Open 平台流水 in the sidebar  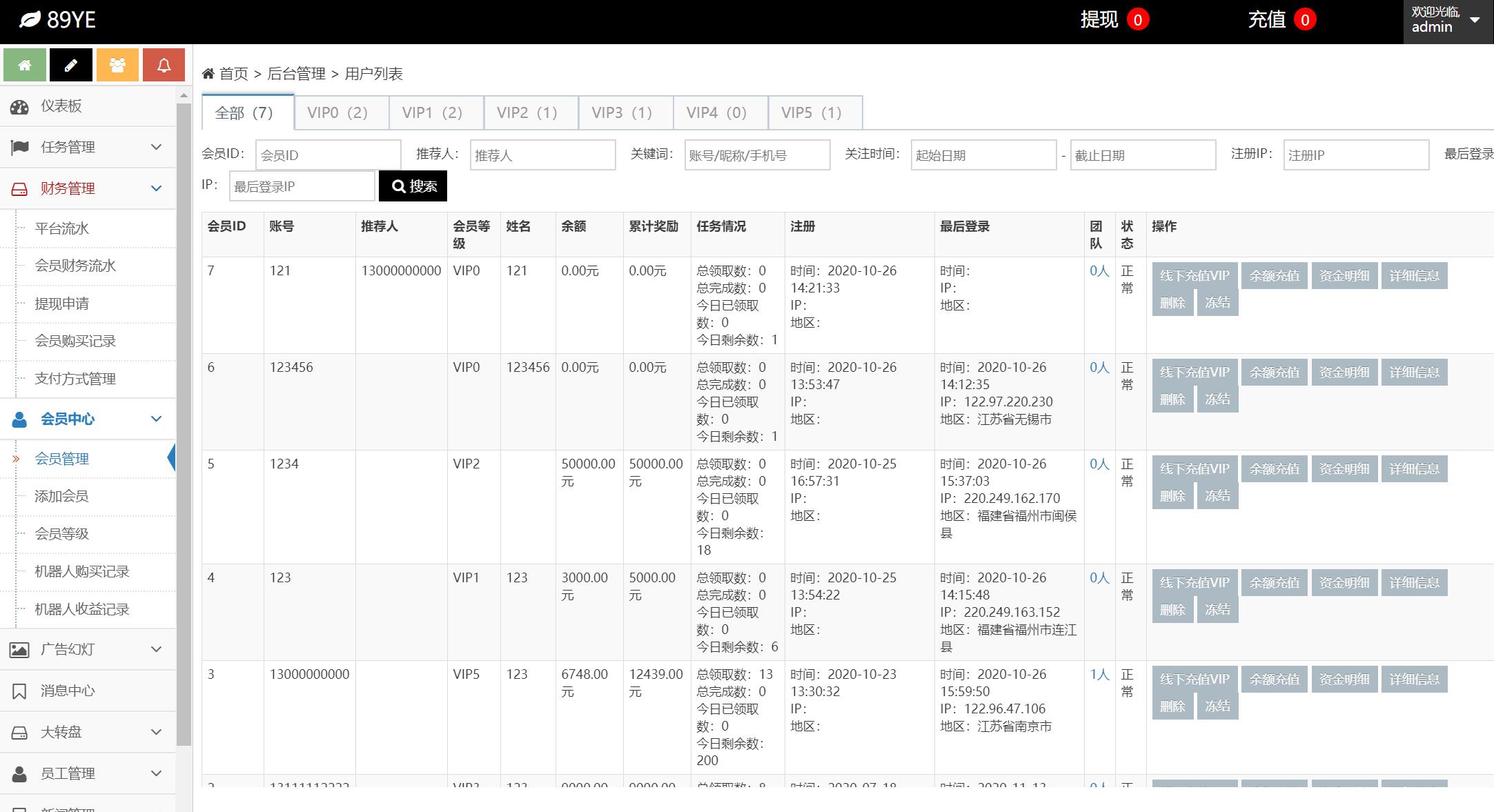click(x=62, y=228)
